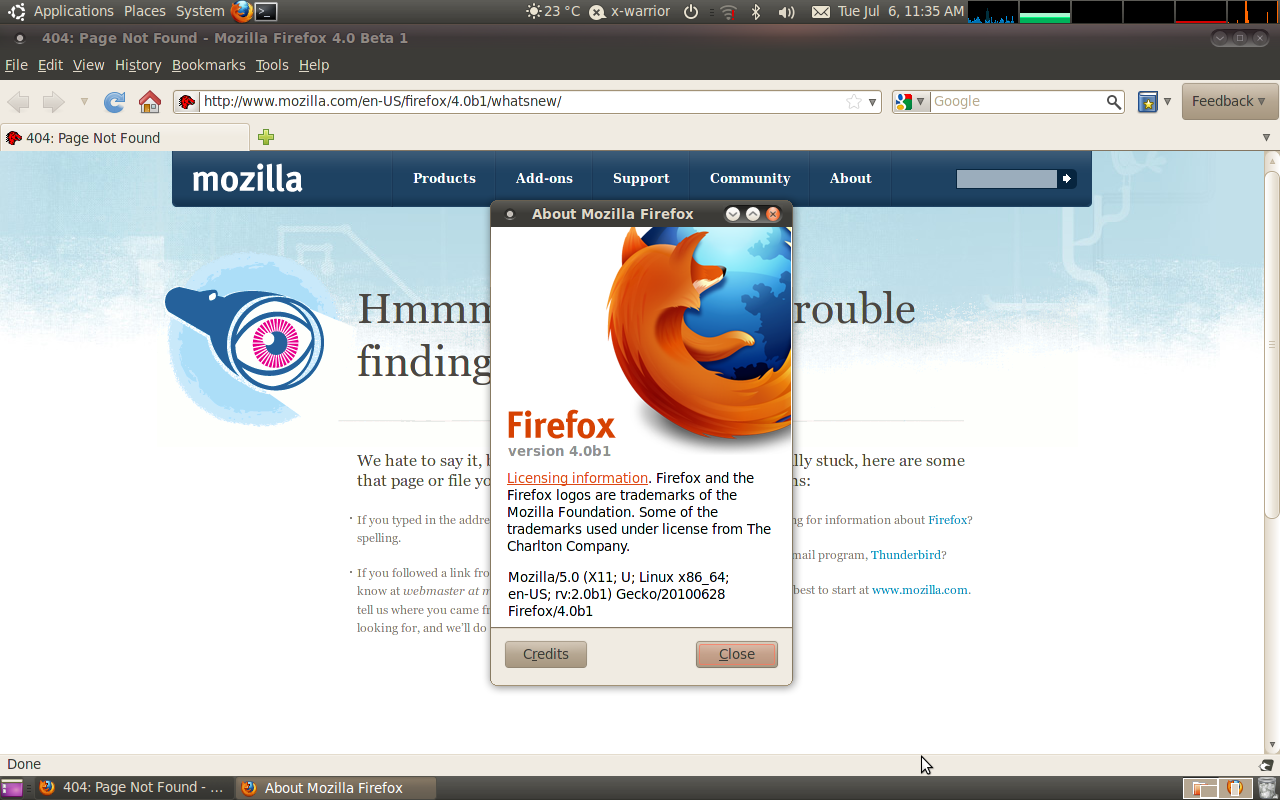Open Ubuntu Applications menu
This screenshot has width=1280, height=800.
click(x=73, y=11)
